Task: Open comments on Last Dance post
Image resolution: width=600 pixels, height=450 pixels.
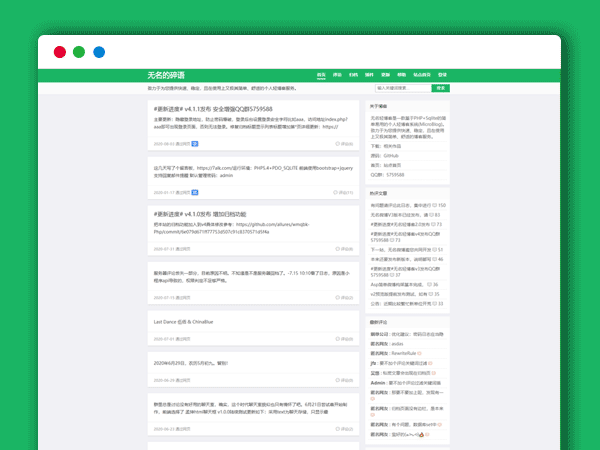Action: tap(345, 340)
